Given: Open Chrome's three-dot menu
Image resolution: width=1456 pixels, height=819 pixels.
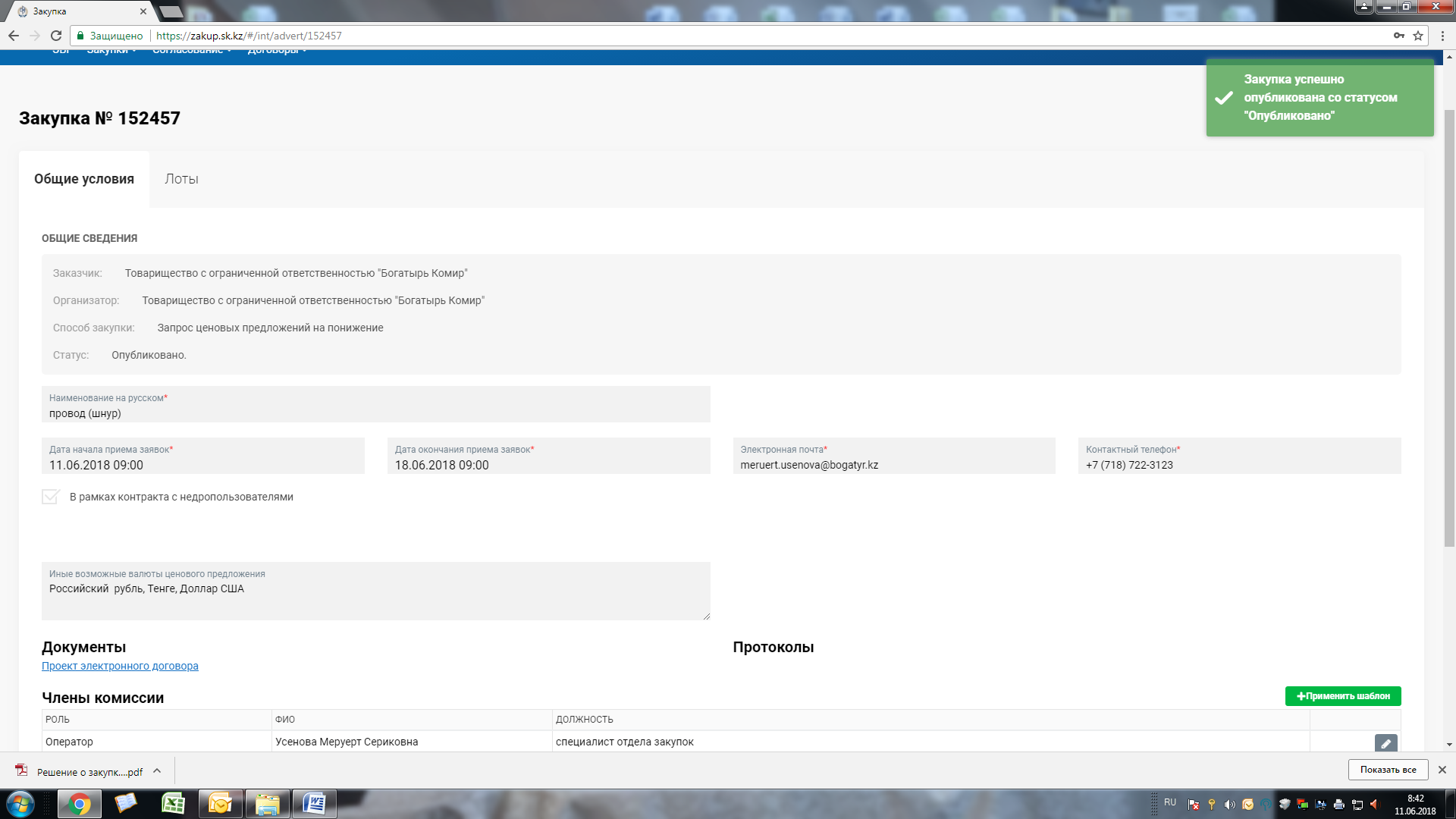Looking at the screenshot, I should point(1442,36).
